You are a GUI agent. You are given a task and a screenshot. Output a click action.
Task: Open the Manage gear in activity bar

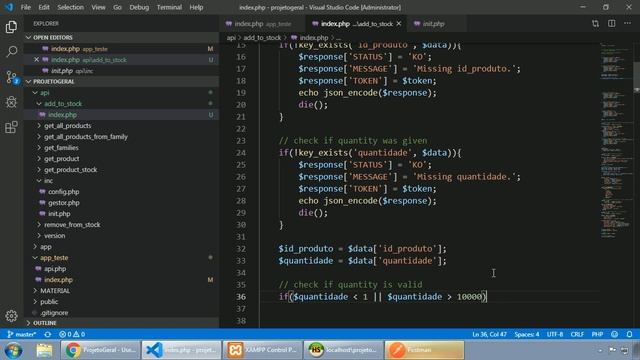(11, 316)
